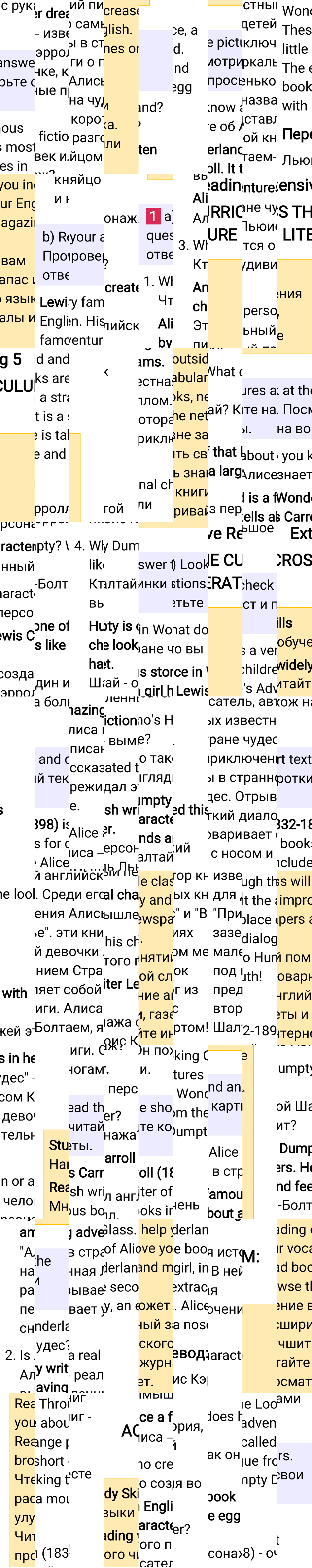Select the red exercise number 1 badge
Viewport: 312px width, 1568px height.
coord(153,216)
